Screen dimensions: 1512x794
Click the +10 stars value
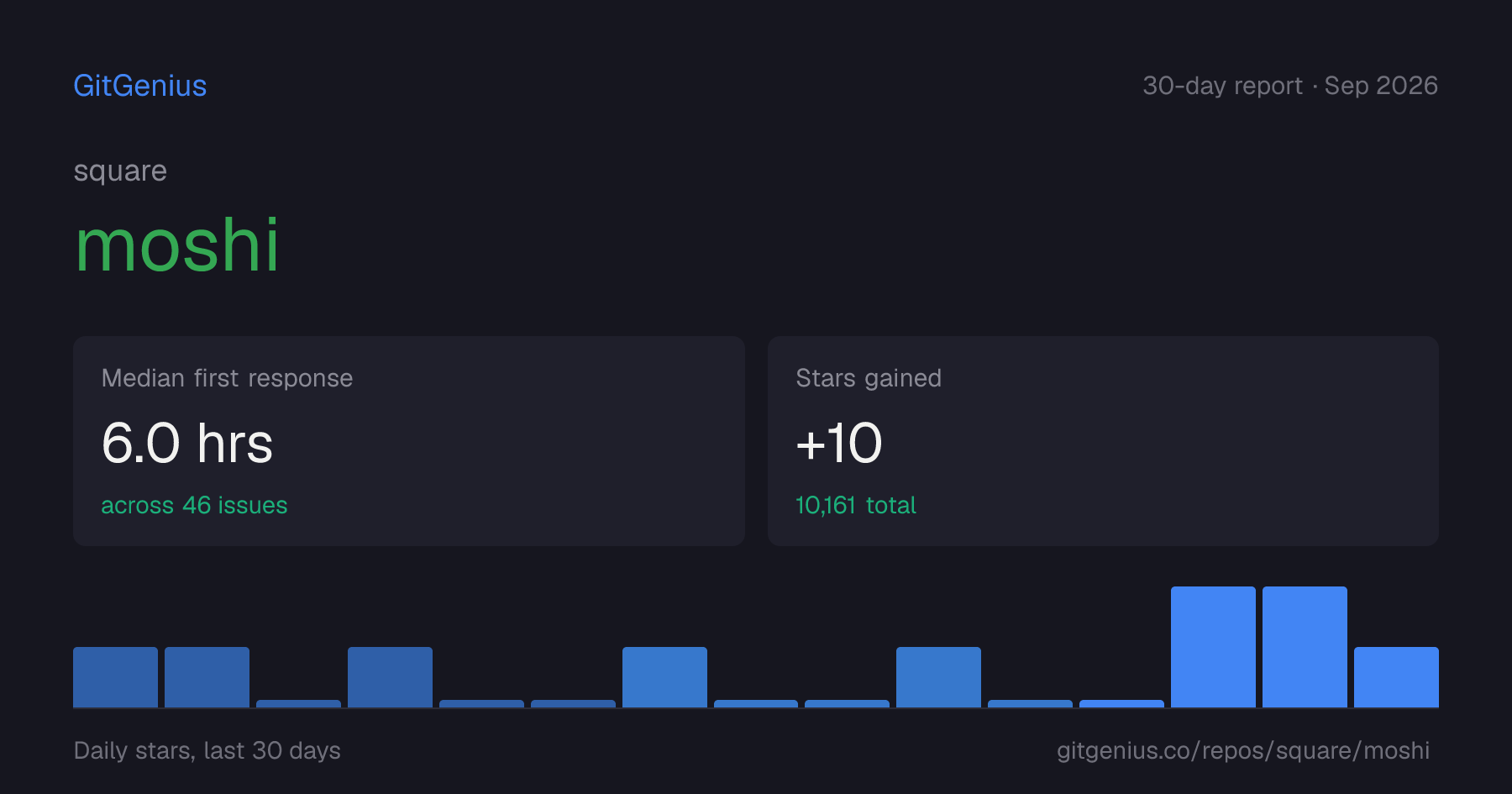(839, 443)
